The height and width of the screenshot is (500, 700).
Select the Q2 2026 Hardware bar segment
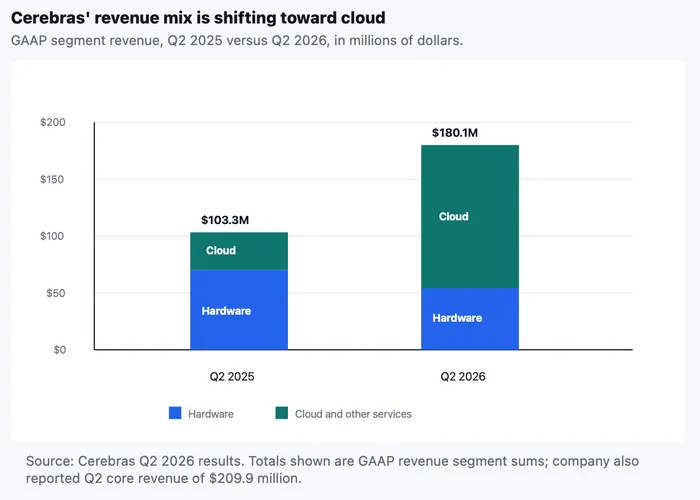point(470,319)
